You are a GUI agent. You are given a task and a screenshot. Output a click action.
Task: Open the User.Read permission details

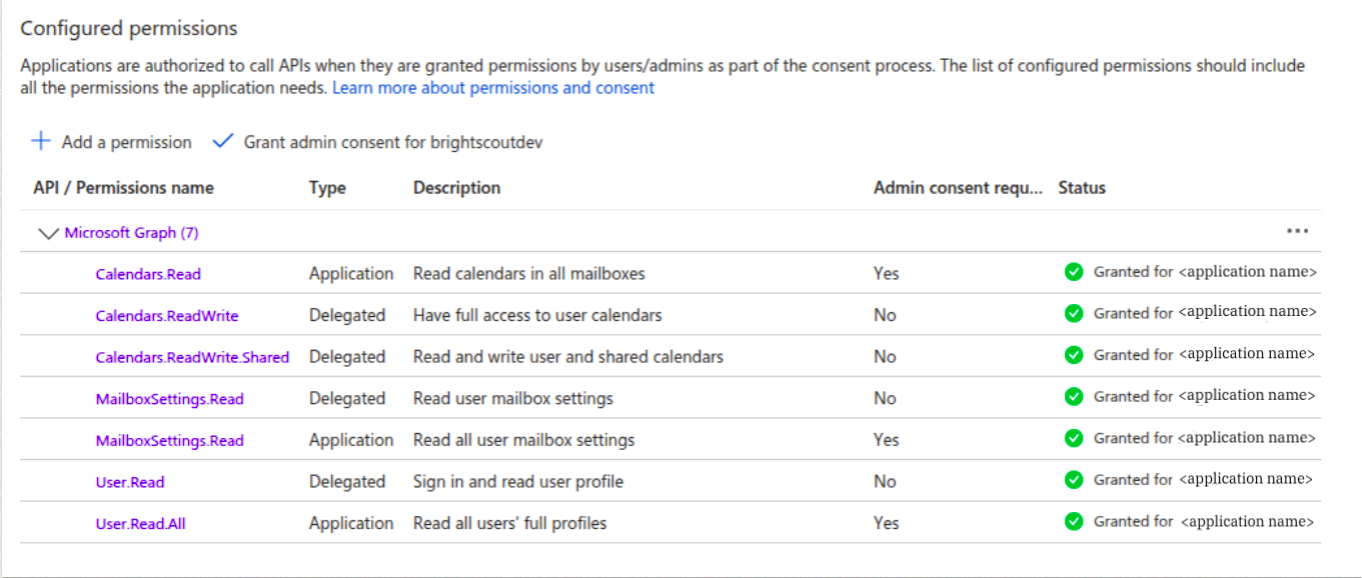(x=130, y=479)
